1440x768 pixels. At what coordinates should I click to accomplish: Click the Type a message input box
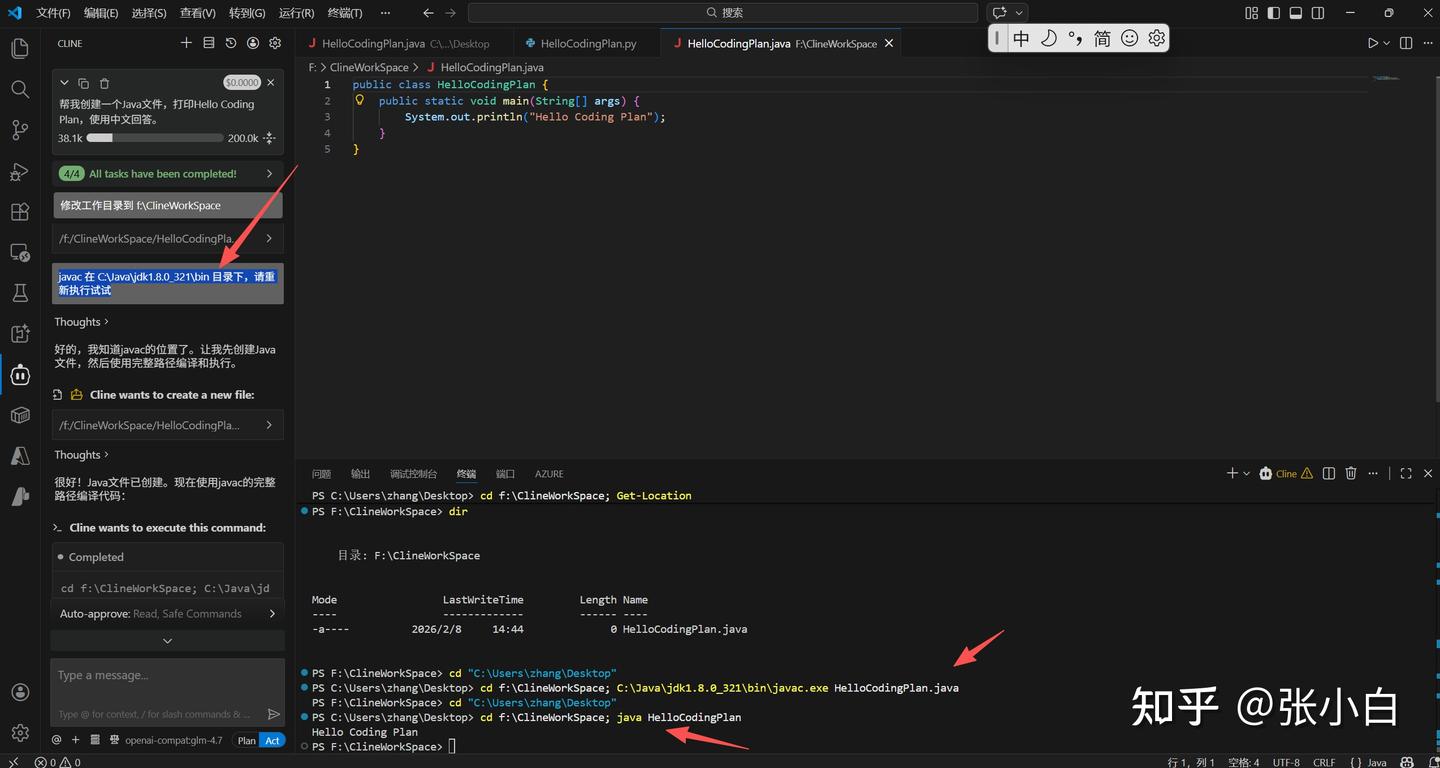tap(160, 676)
